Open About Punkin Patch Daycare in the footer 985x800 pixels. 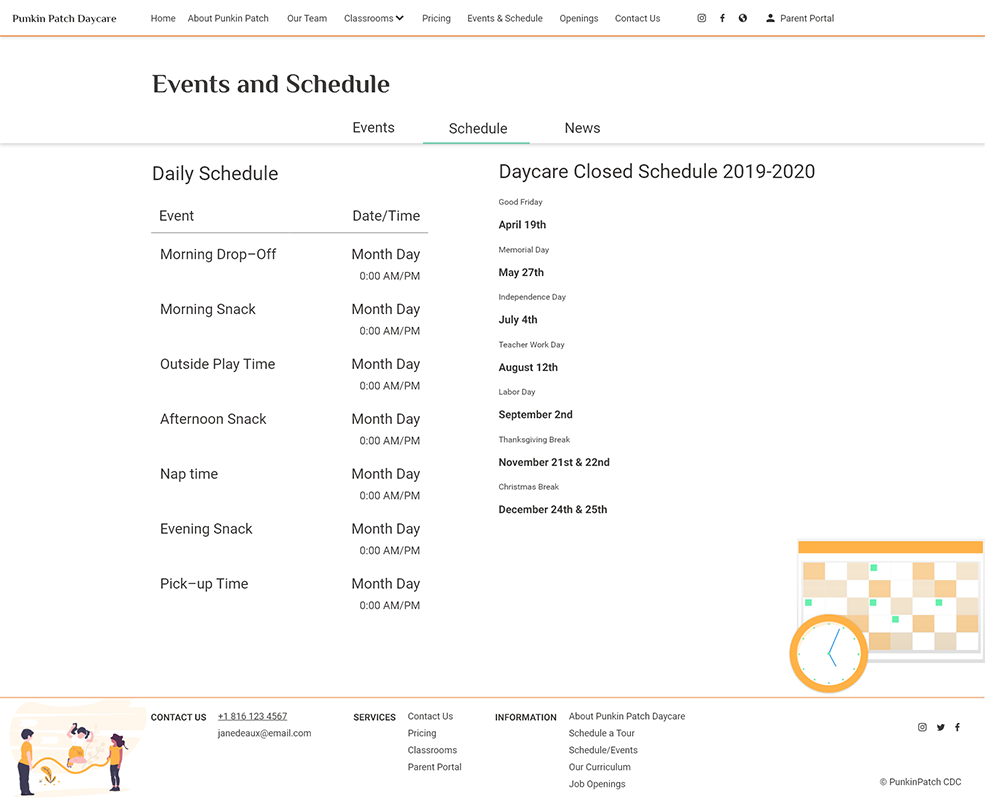click(626, 716)
